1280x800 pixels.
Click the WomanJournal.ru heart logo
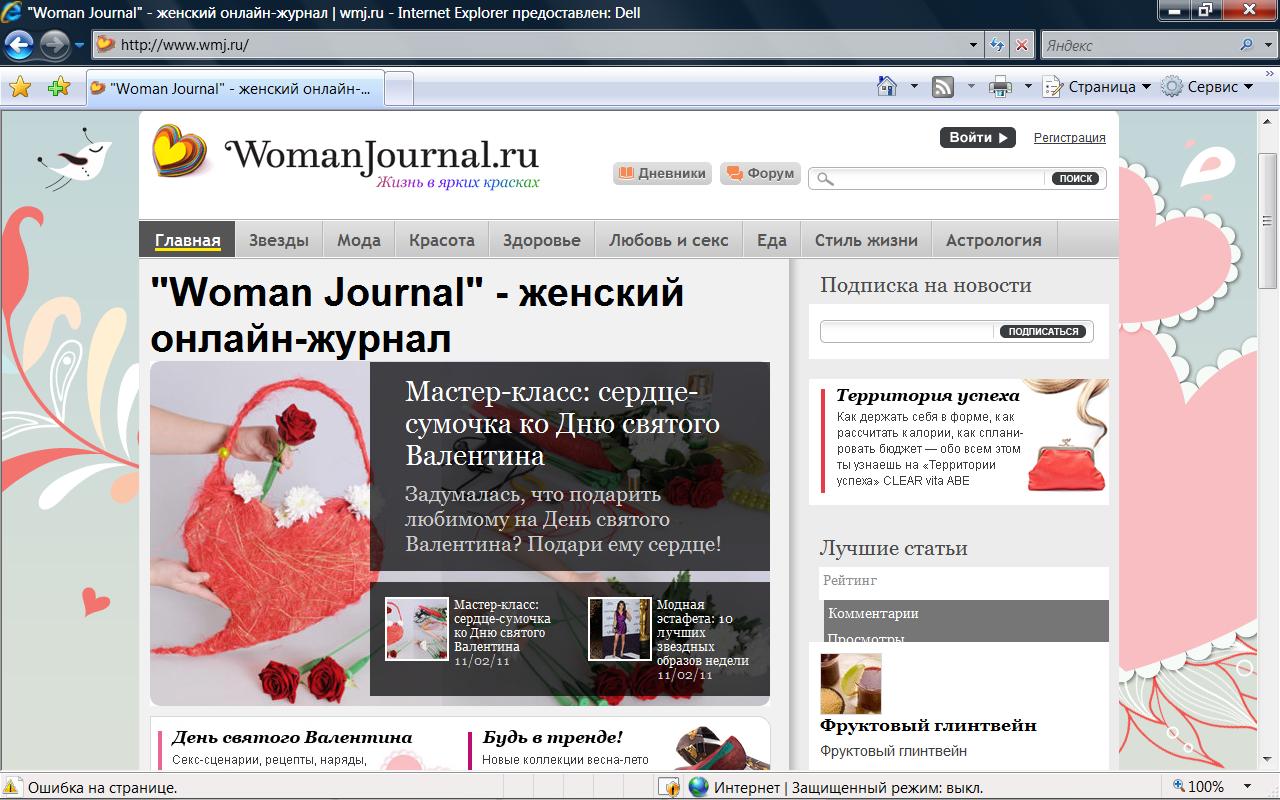pos(180,151)
